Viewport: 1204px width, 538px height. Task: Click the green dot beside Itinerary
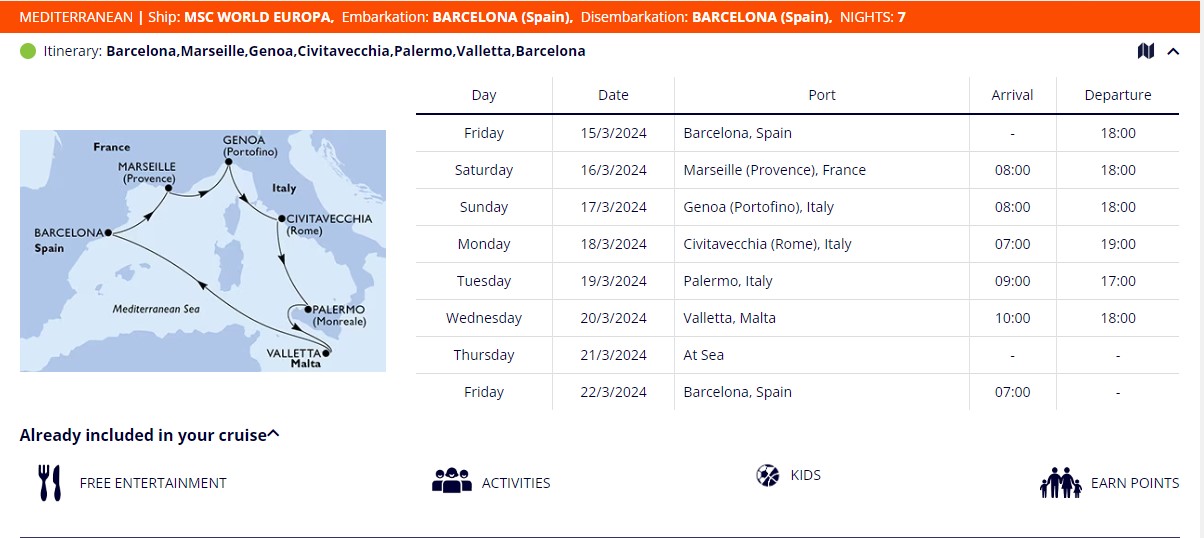click(x=28, y=51)
